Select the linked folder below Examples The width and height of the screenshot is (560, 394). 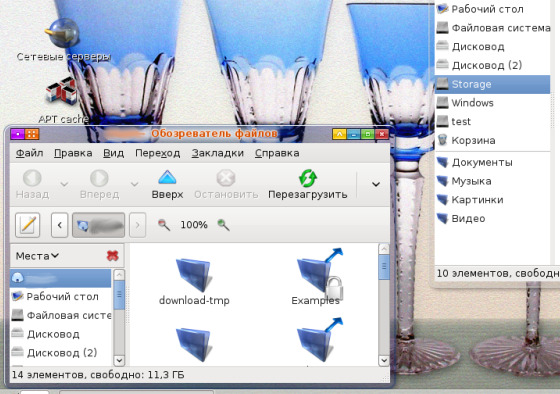[x=319, y=341]
